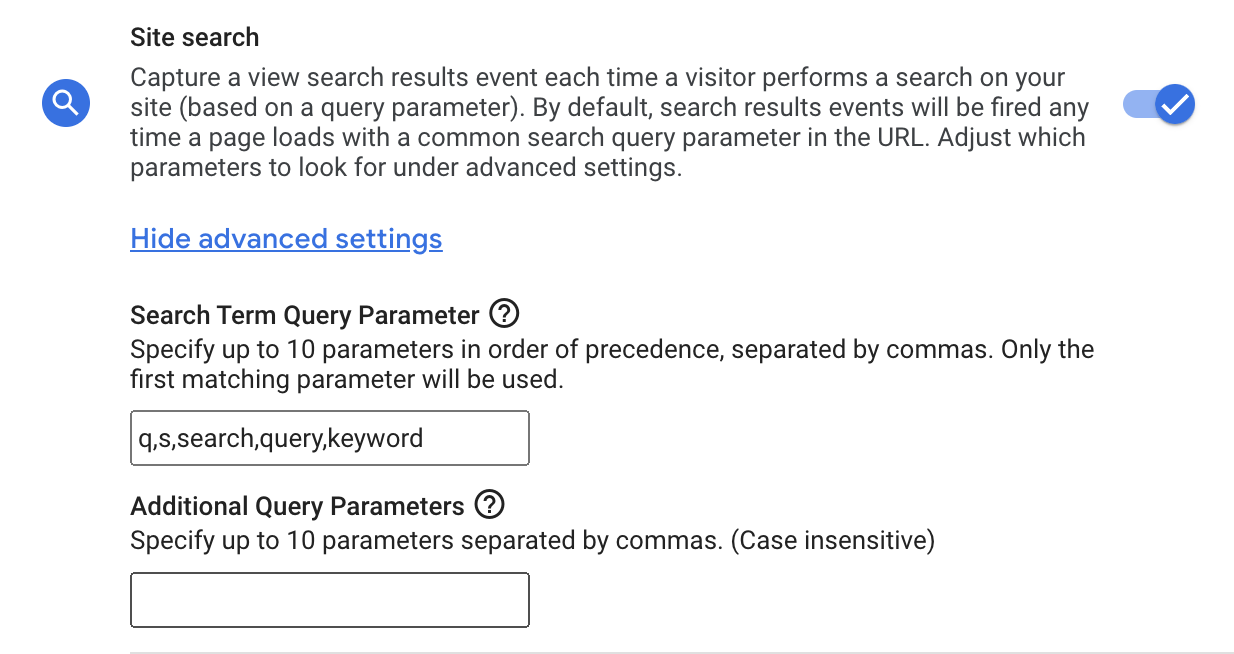1234x654 pixels.
Task: Hide advanced settings via the blue link
Action: [x=286, y=239]
